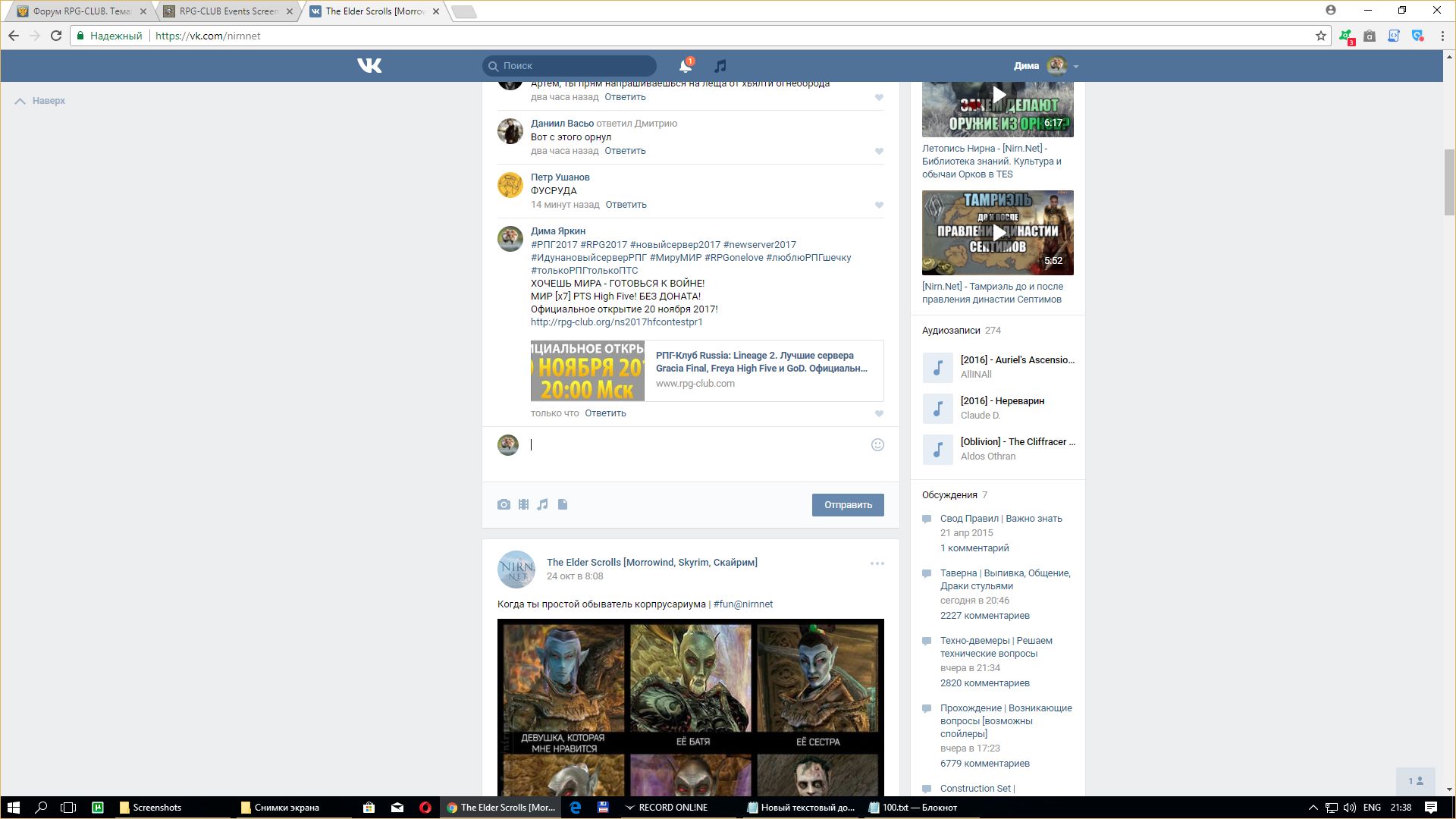Open the Аудиозаписи section header

(x=962, y=331)
